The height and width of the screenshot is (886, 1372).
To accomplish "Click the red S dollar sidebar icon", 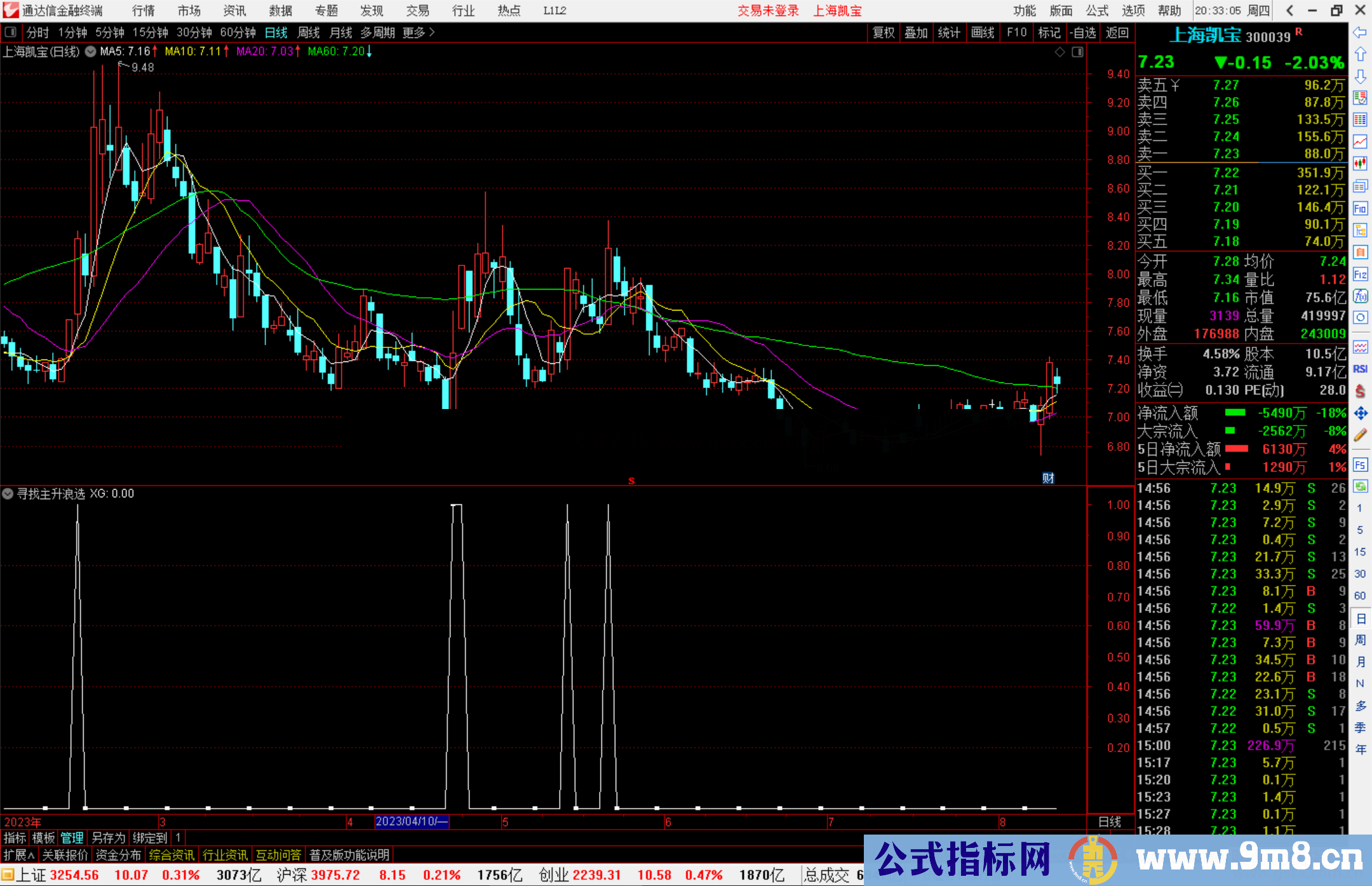I will click(1360, 391).
